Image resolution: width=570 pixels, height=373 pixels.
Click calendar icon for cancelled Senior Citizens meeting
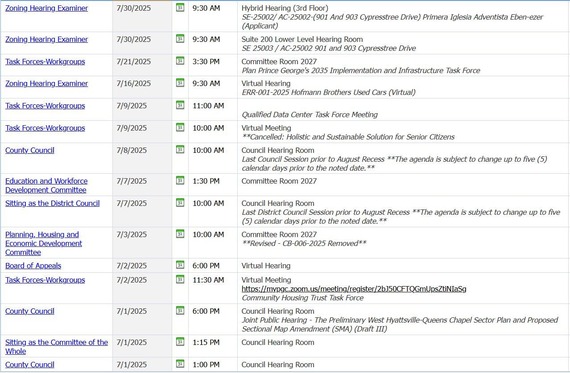[180, 127]
